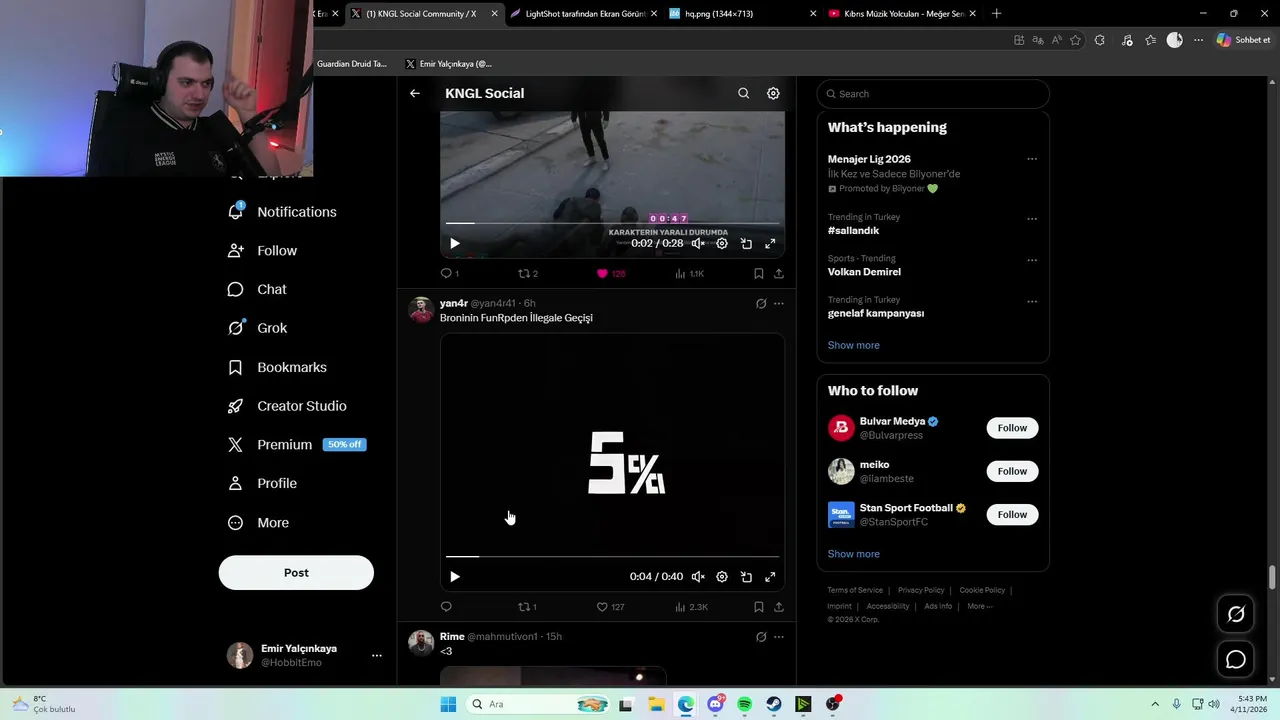Go back using KNGL Social back arrow
This screenshot has width=1280, height=720.
point(415,93)
